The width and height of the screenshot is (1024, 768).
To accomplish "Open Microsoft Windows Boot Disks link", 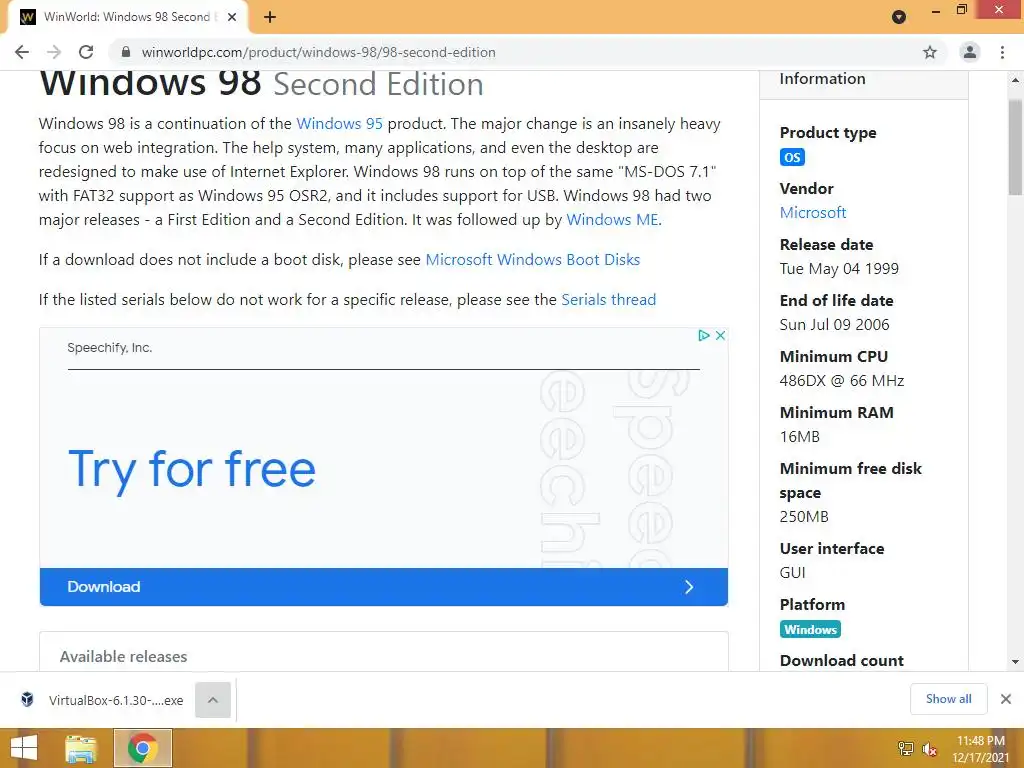I will click(x=532, y=259).
